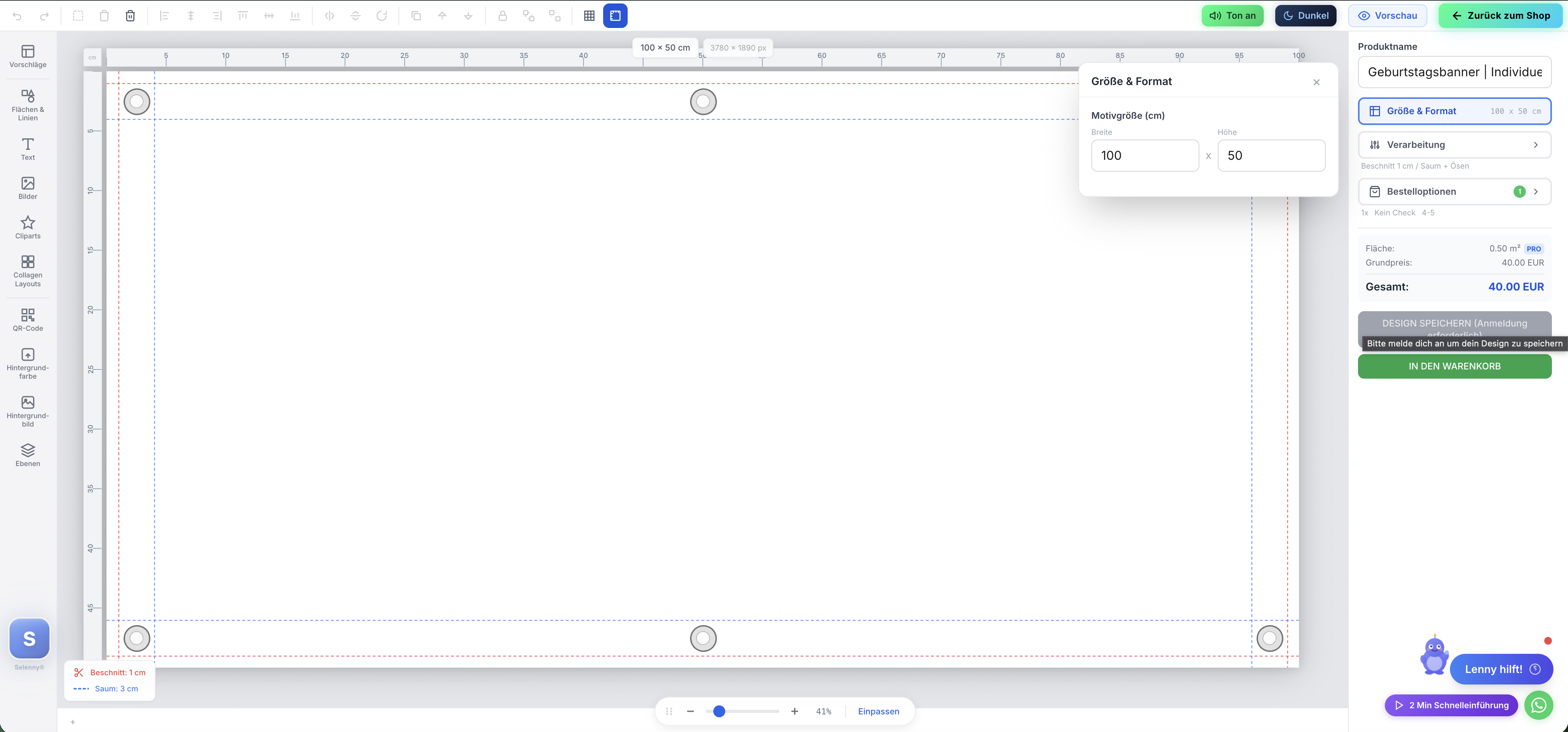Viewport: 1568px width, 732px height.
Task: Click the Einpassen fit link
Action: click(878, 711)
